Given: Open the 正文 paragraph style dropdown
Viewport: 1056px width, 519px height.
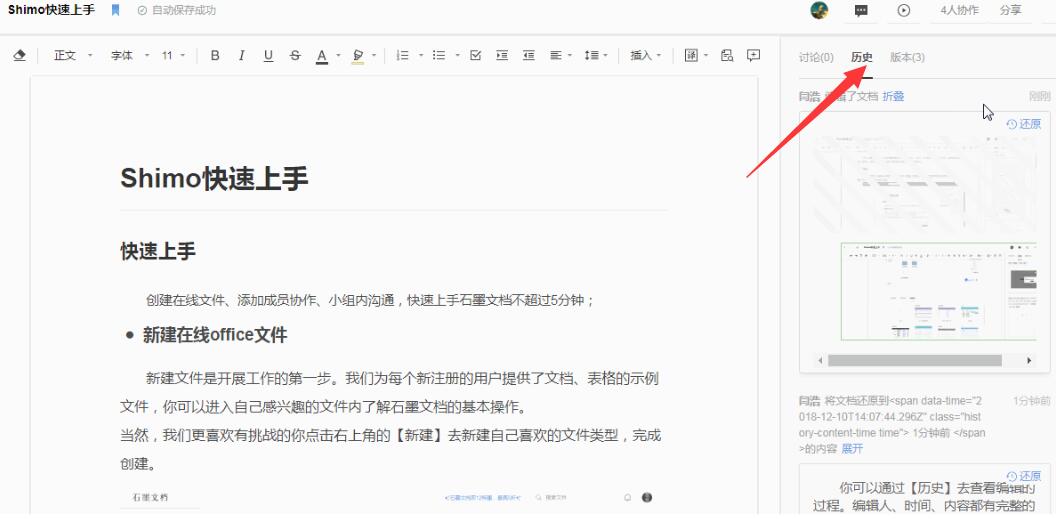Looking at the screenshot, I should coord(73,56).
